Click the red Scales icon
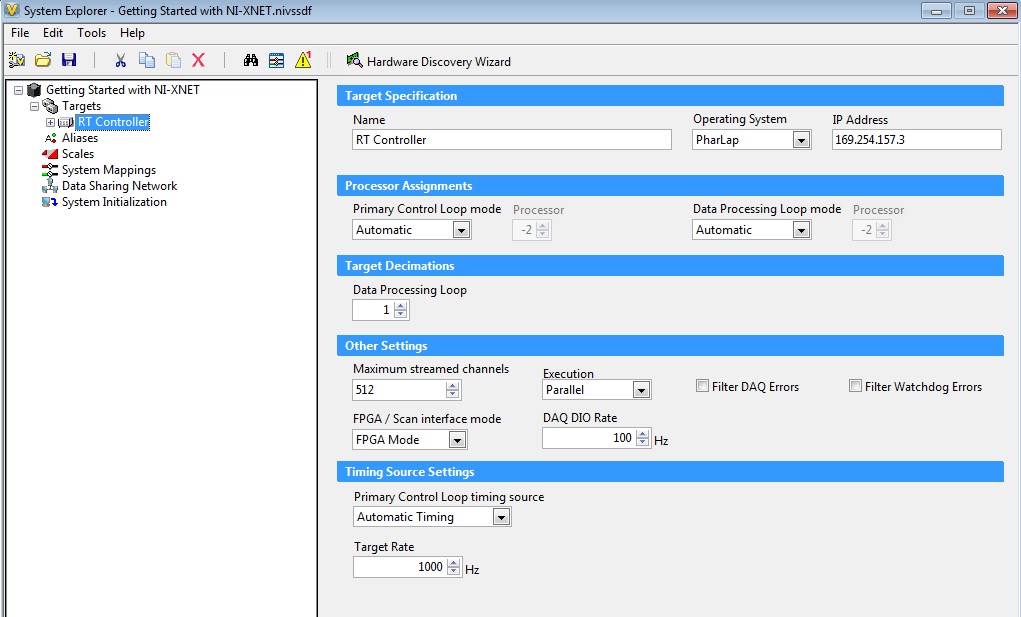This screenshot has width=1021, height=617. [x=50, y=154]
